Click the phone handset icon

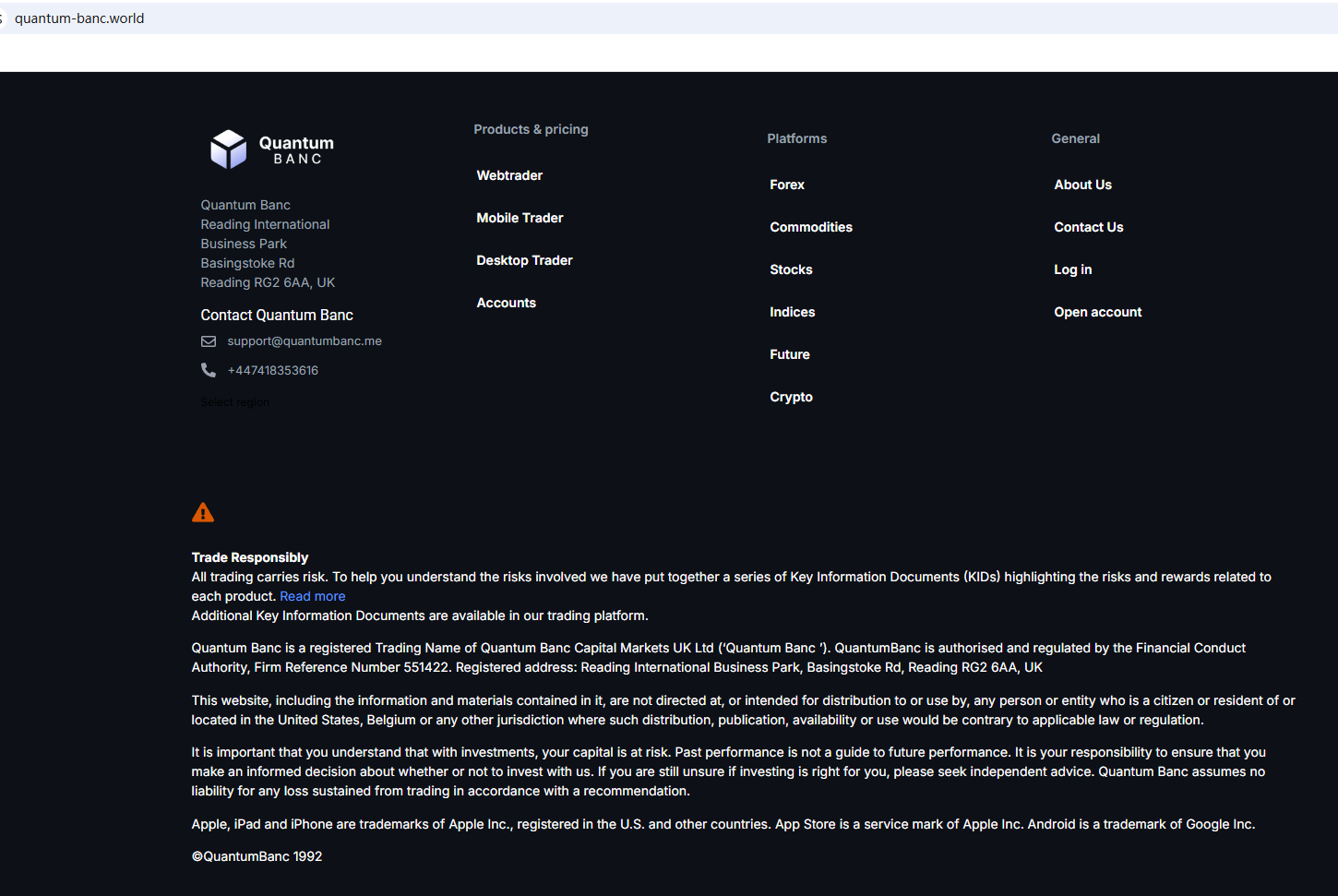[x=209, y=370]
